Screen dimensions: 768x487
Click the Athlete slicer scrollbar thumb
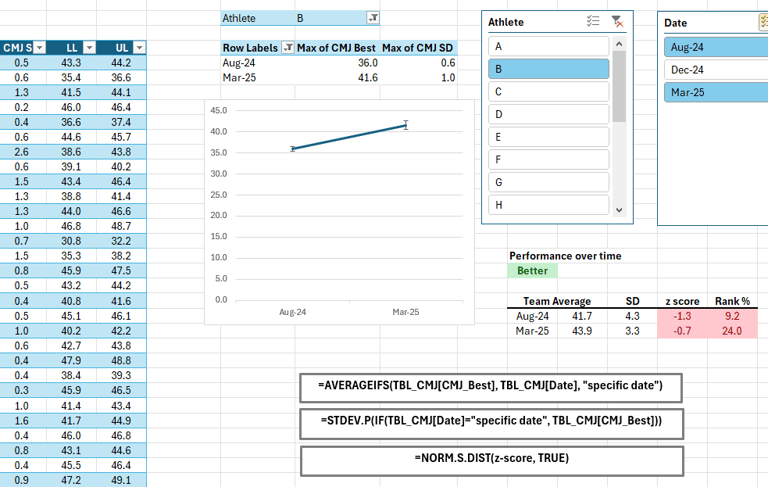(619, 86)
